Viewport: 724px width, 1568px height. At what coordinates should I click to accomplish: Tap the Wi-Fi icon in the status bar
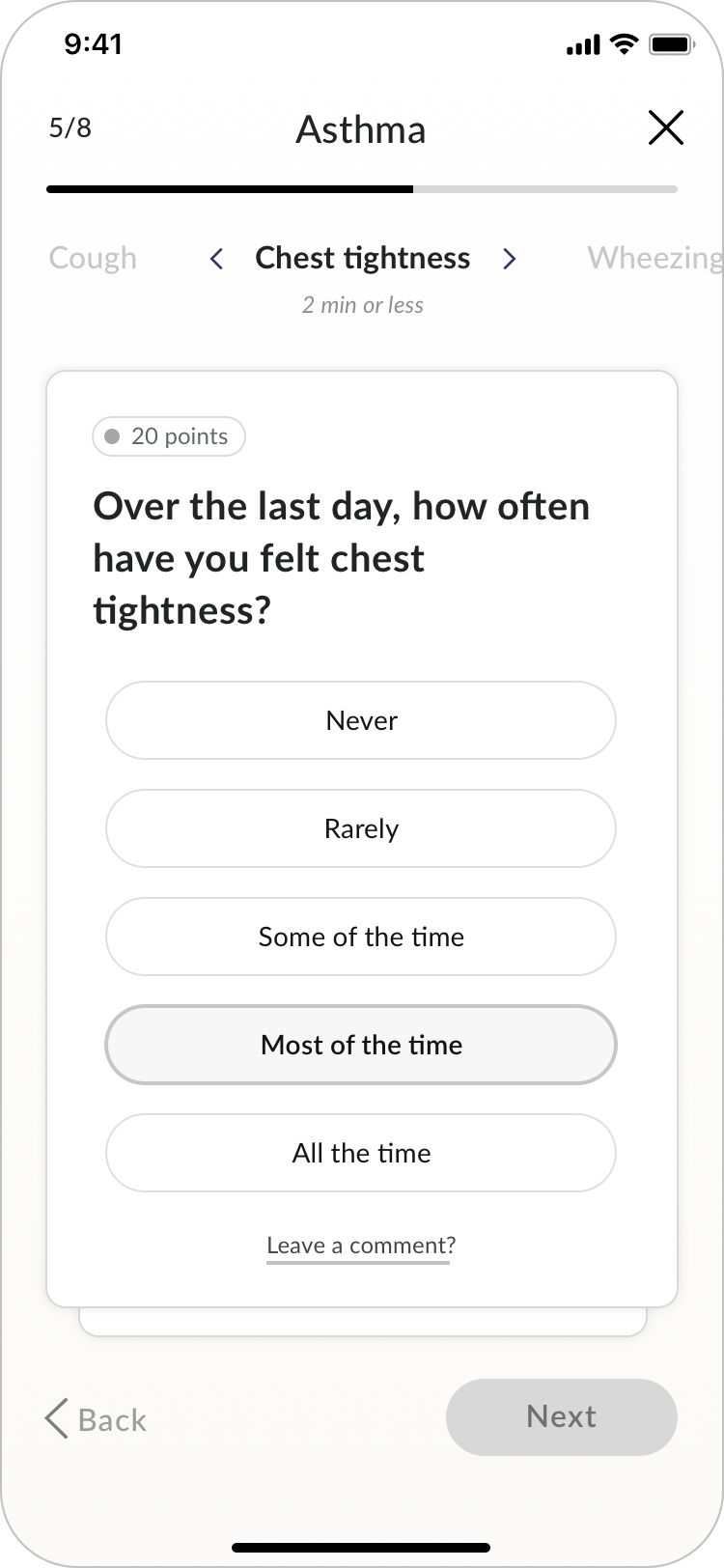(x=623, y=42)
